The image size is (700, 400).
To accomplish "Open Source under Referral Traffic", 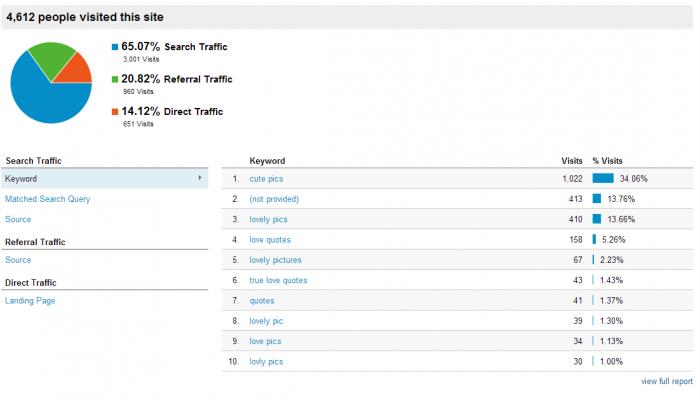I will click(18, 260).
